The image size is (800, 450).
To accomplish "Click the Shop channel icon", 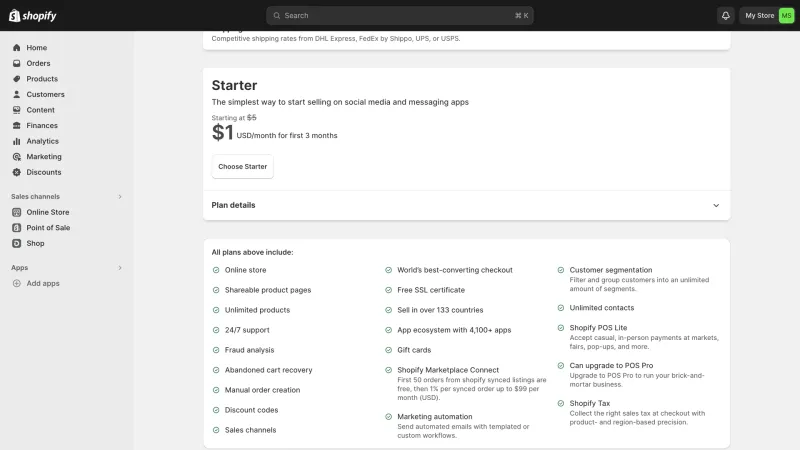I will point(16,243).
